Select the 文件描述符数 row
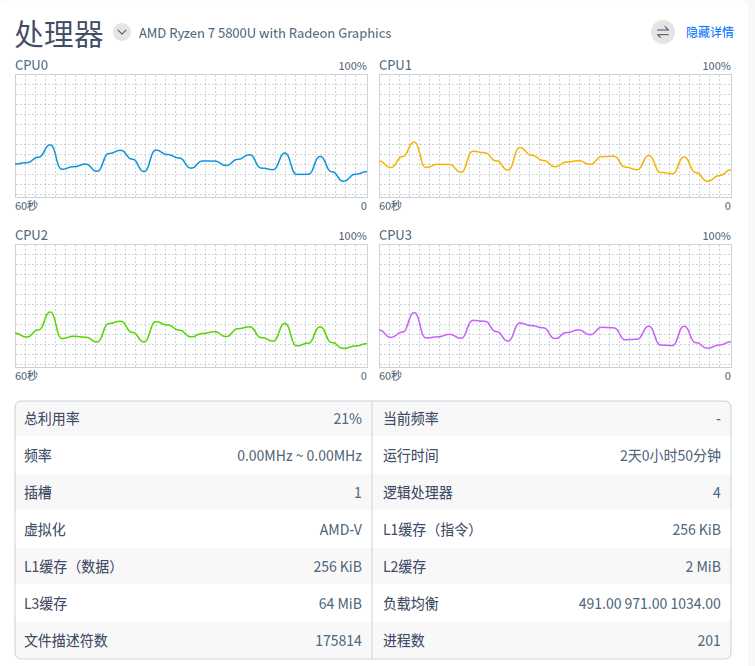Image resolution: width=755 pixels, height=666 pixels. [x=193, y=641]
